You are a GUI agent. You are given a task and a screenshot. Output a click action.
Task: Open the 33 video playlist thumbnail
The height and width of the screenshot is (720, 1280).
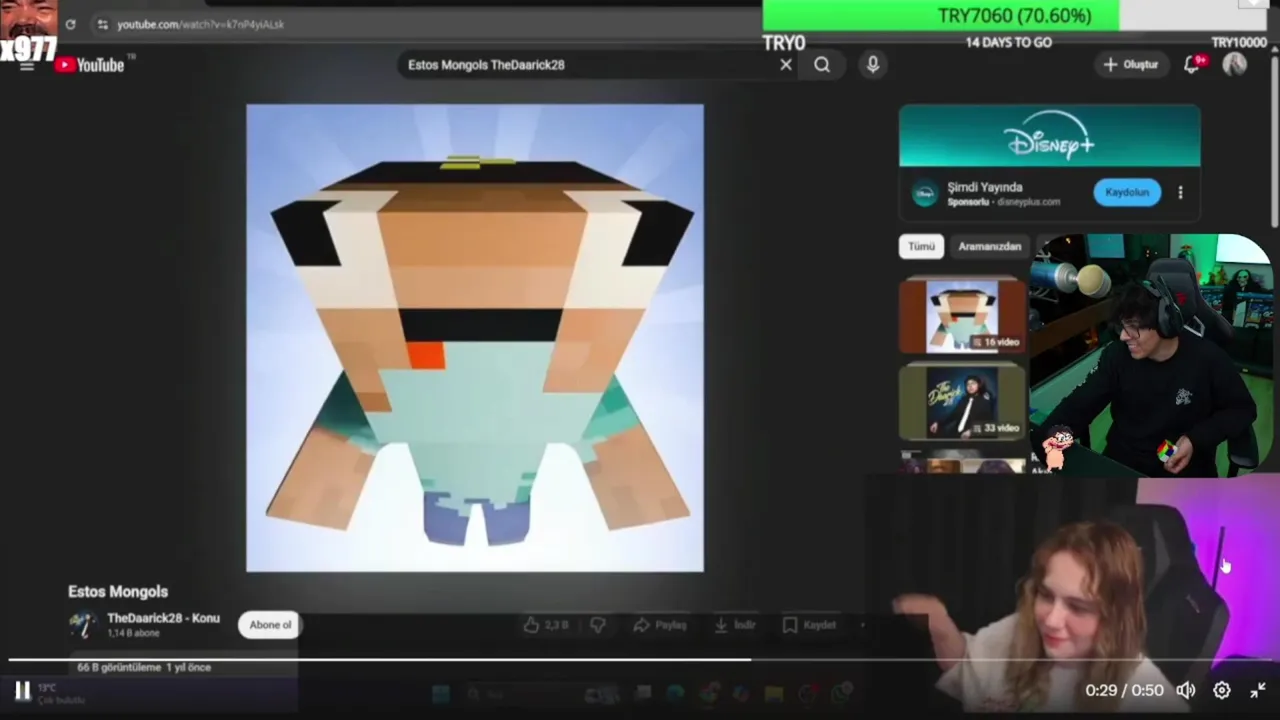(x=962, y=403)
